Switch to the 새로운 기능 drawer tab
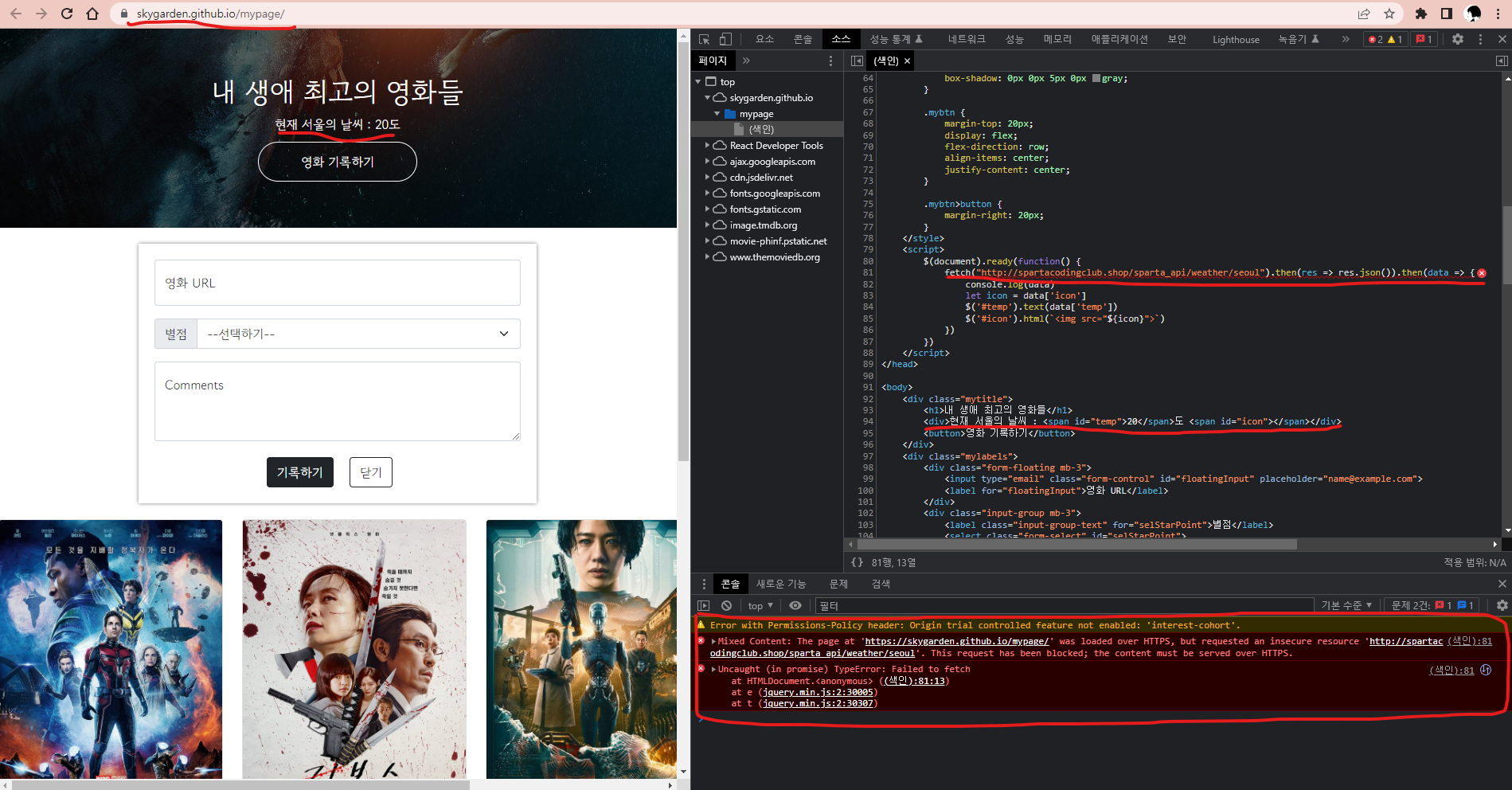 (780, 584)
